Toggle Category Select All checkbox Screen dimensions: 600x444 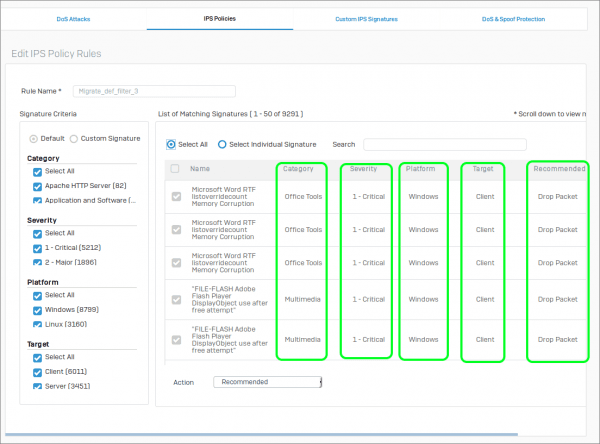pos(37,172)
